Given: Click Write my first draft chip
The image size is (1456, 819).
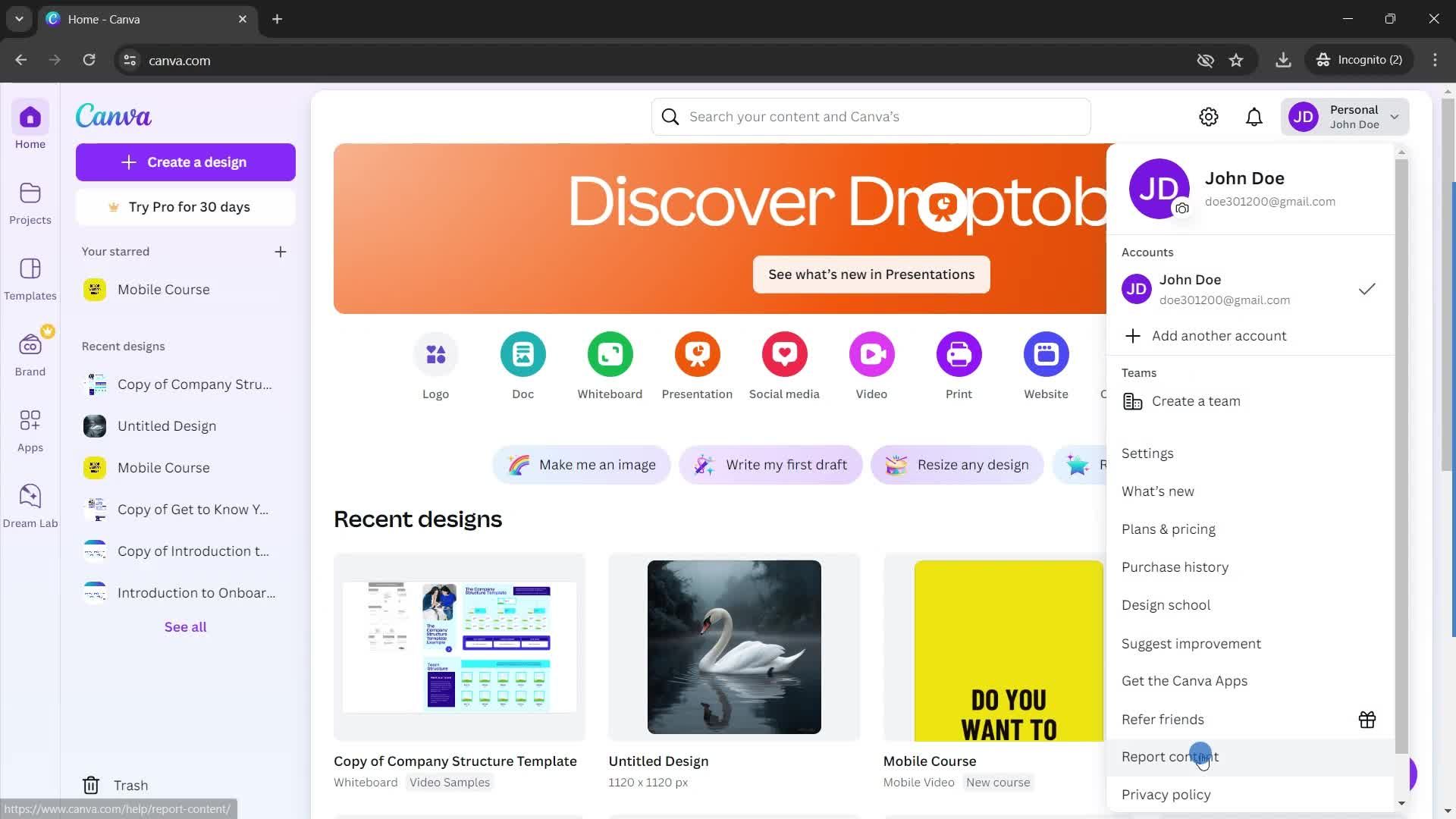Looking at the screenshot, I should (771, 465).
